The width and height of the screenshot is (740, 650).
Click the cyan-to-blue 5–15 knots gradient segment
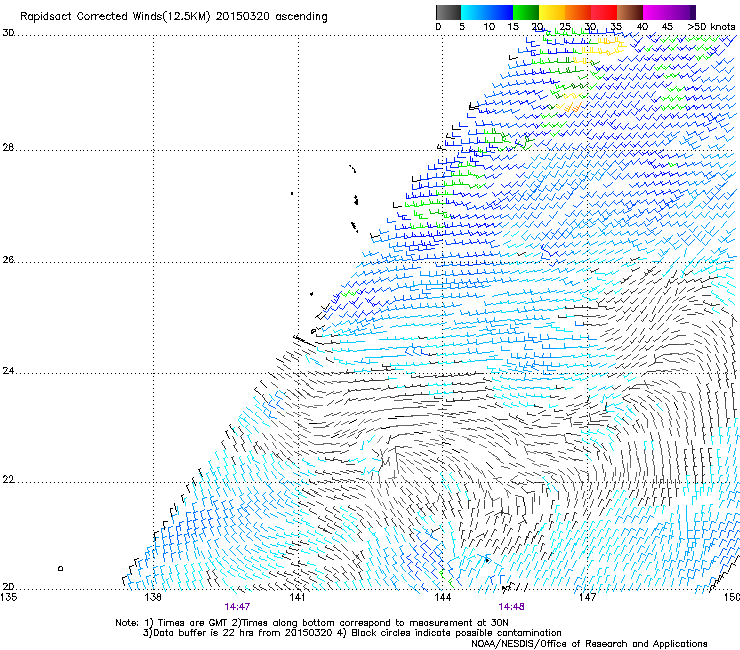click(x=487, y=12)
